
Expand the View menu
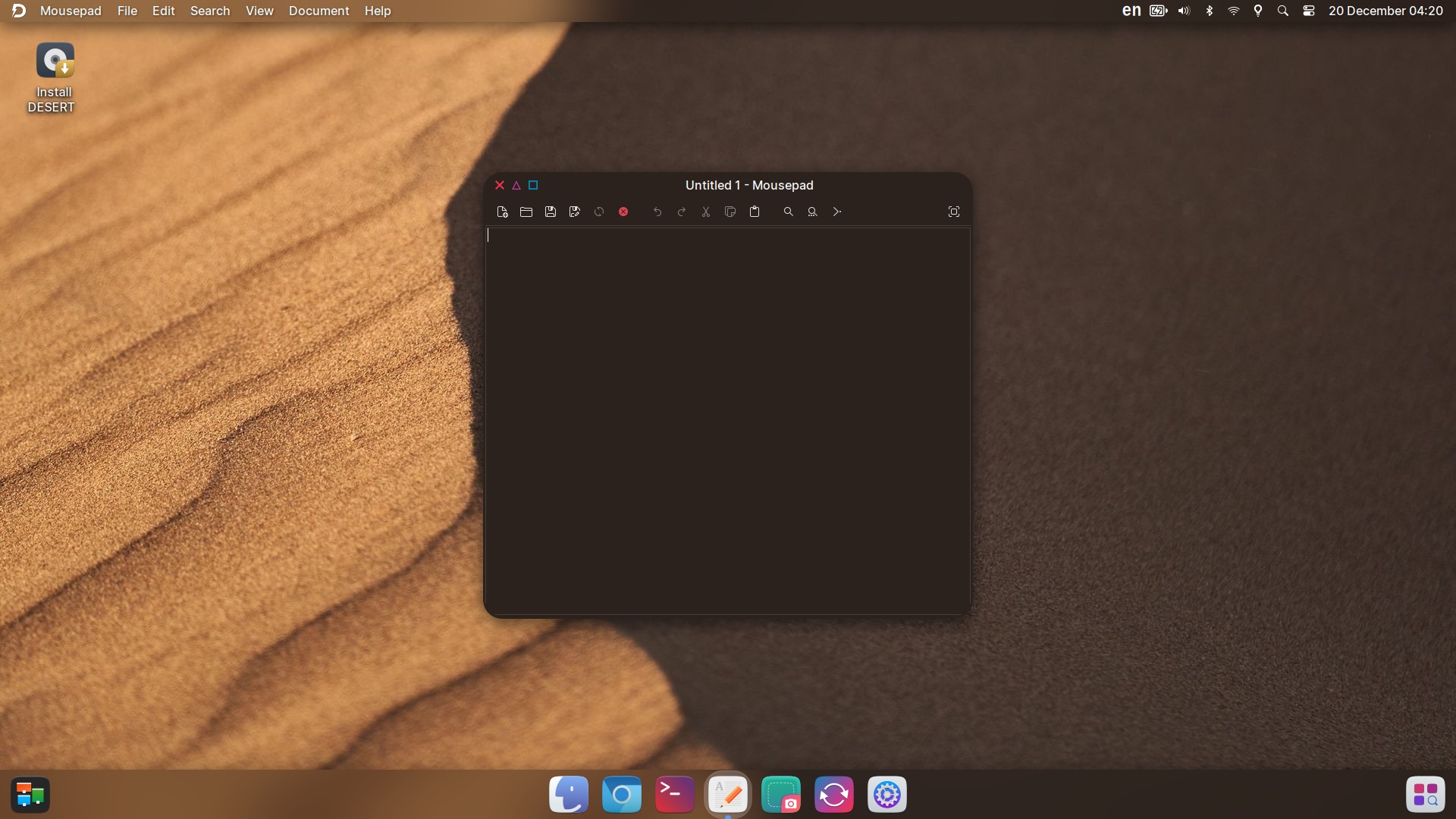pos(259,11)
